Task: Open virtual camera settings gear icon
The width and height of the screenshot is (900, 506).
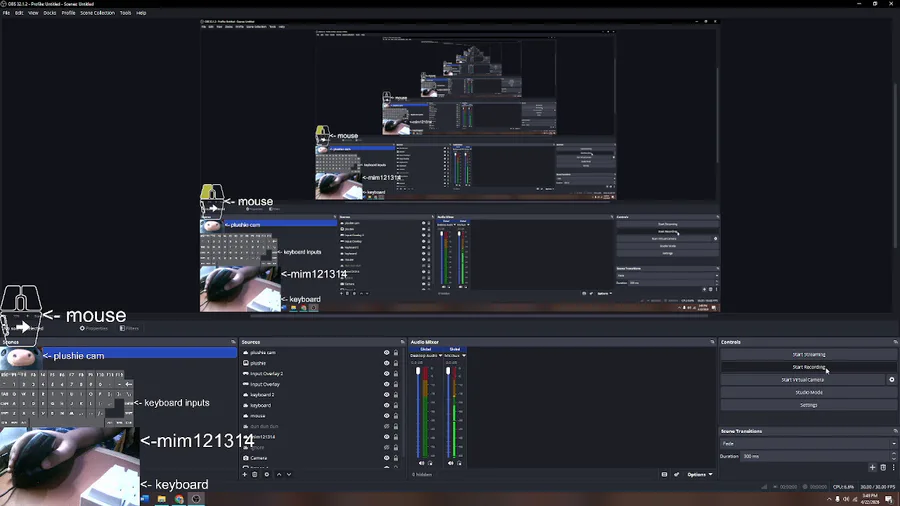Action: [x=891, y=380]
